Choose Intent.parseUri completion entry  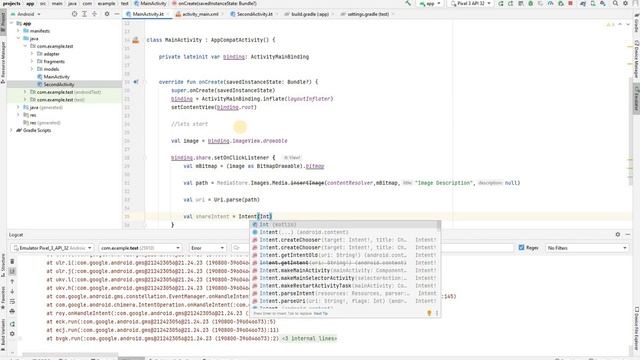click(x=345, y=301)
